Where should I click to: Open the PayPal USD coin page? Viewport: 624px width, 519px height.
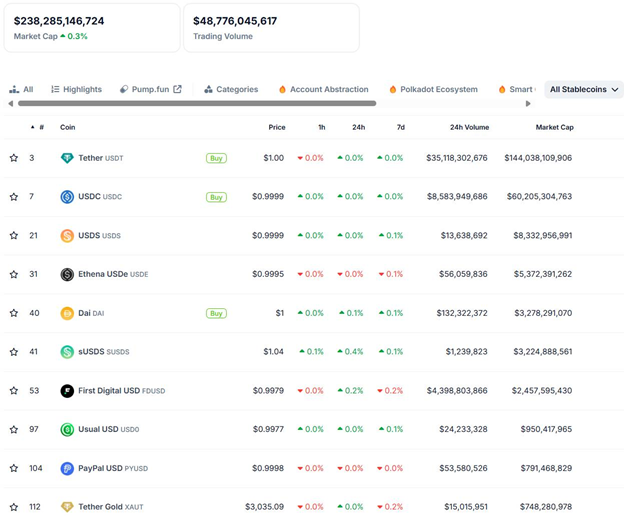pos(113,468)
